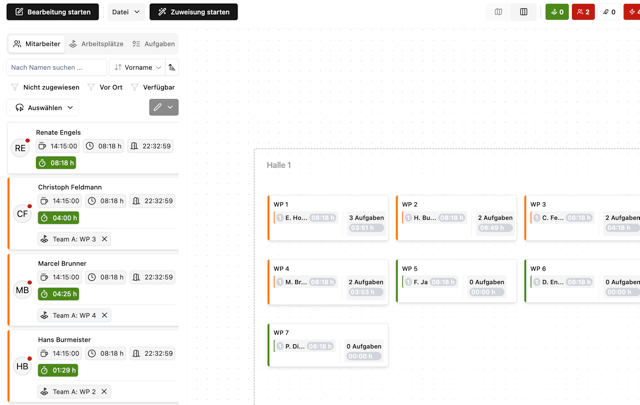Click Zuweisung starten button
Image resolution: width=640 pixels, height=405 pixels.
(193, 12)
